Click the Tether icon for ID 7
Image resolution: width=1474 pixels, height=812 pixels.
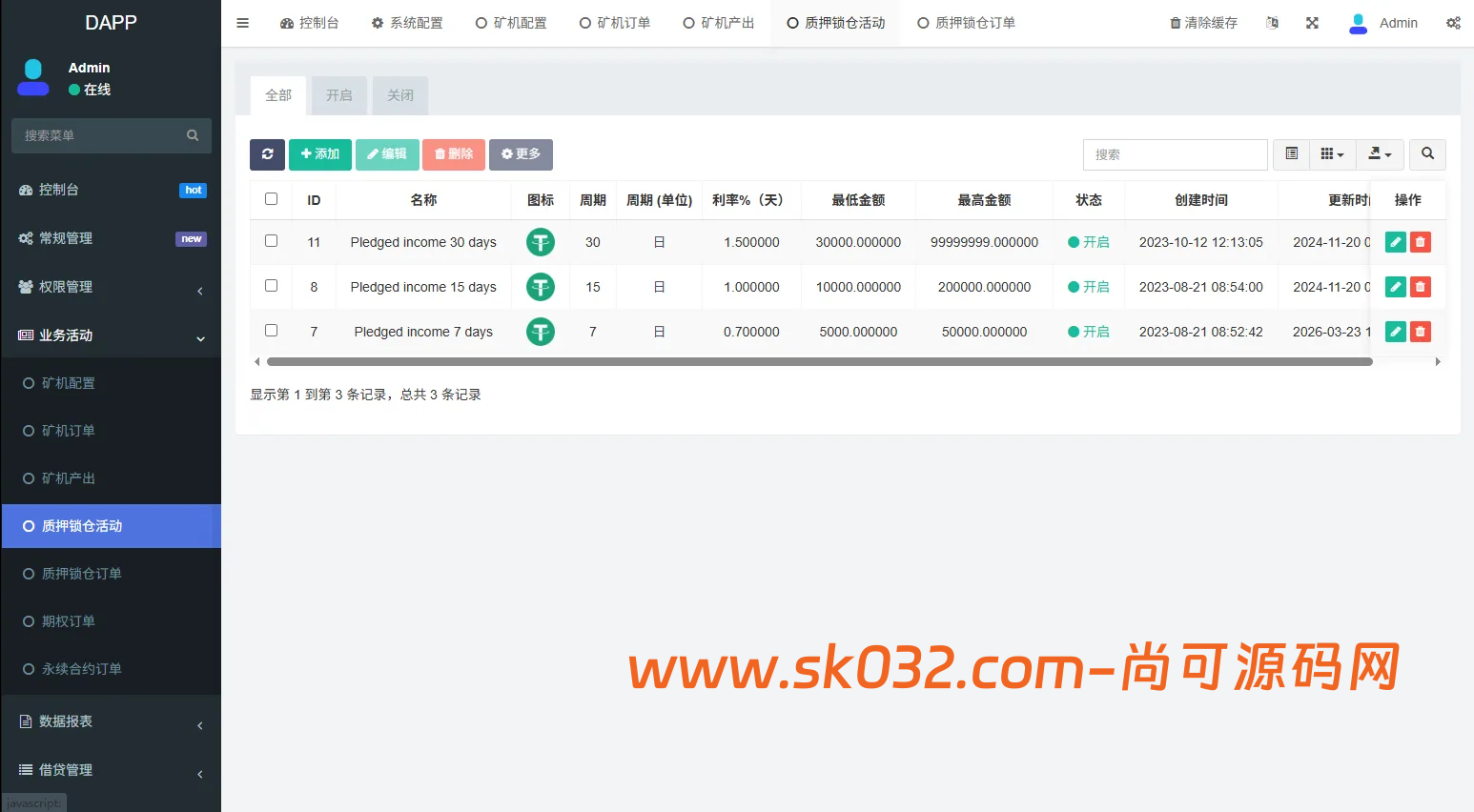[x=541, y=332]
